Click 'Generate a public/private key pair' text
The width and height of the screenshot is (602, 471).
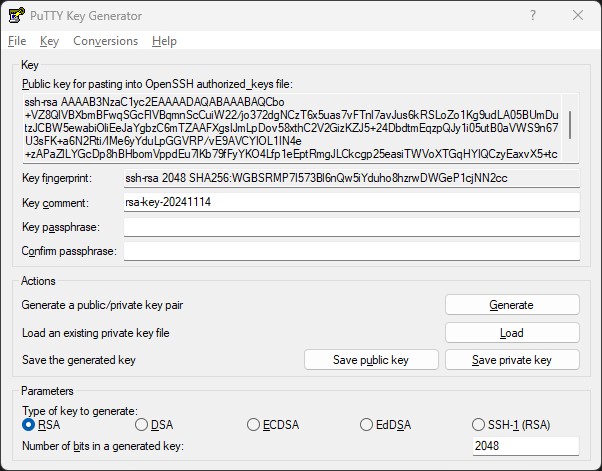tap(102, 305)
